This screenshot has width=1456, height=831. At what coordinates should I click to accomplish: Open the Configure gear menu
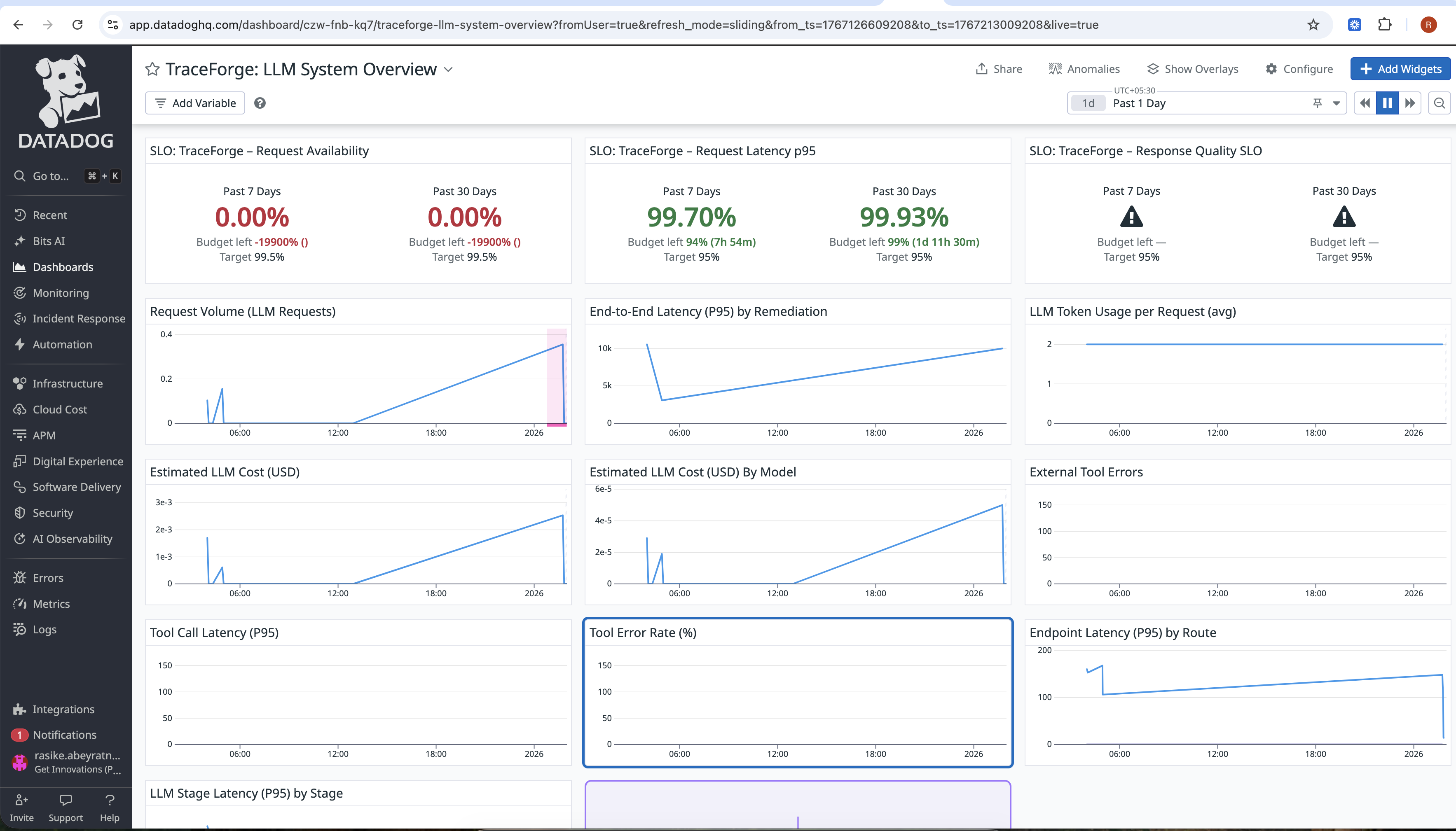[1299, 69]
